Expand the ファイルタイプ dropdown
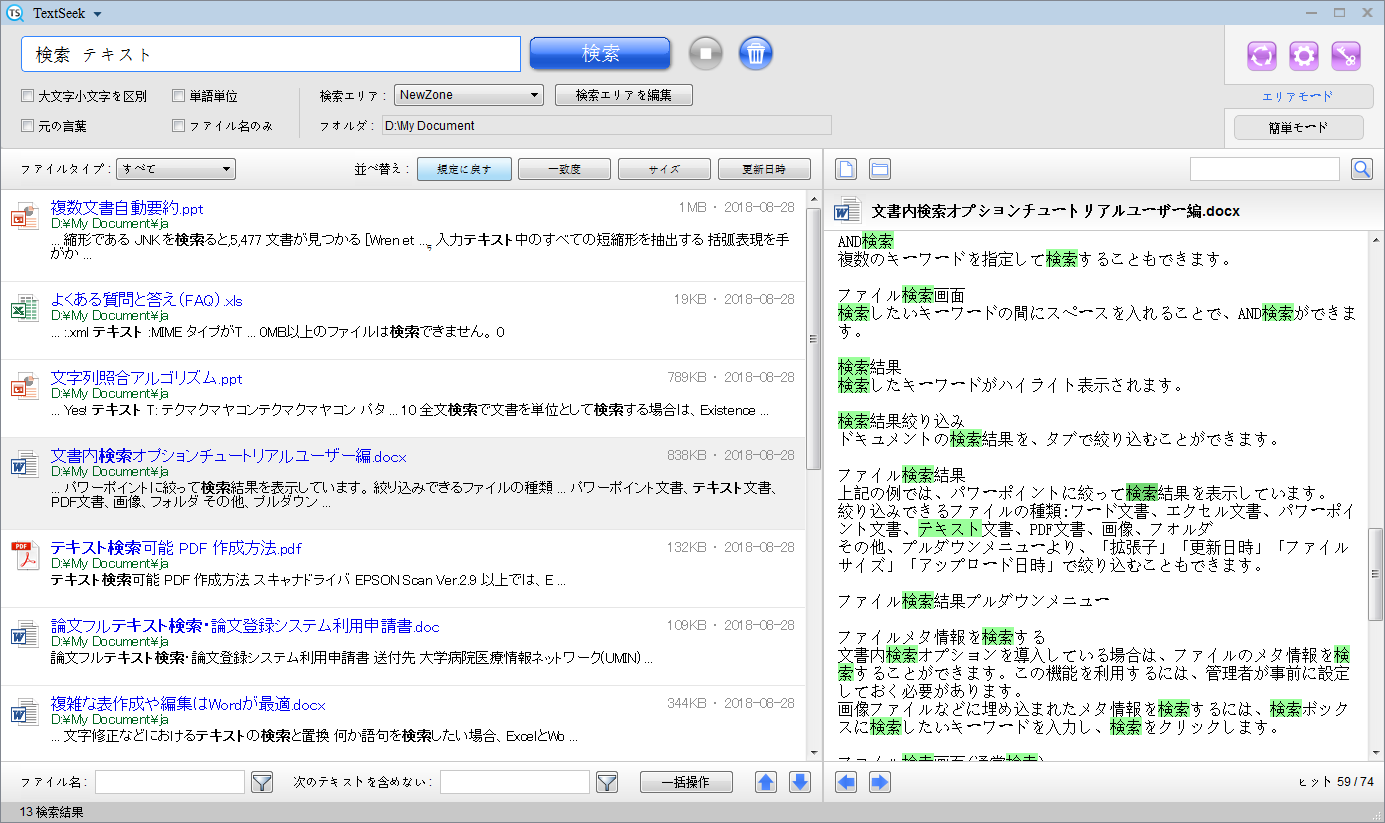This screenshot has width=1385, height=823. click(176, 169)
